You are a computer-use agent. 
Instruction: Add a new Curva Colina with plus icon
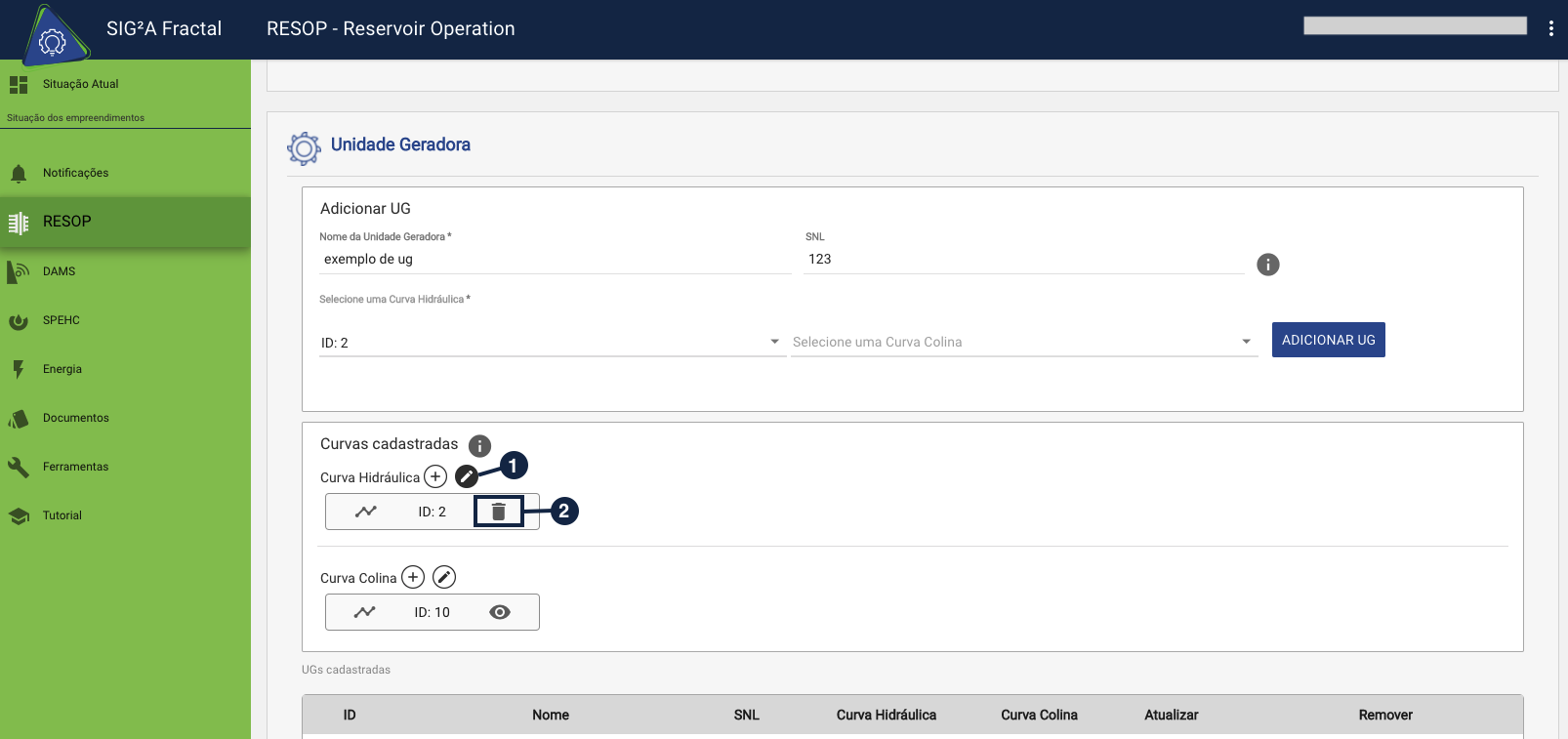pyautogui.click(x=413, y=577)
